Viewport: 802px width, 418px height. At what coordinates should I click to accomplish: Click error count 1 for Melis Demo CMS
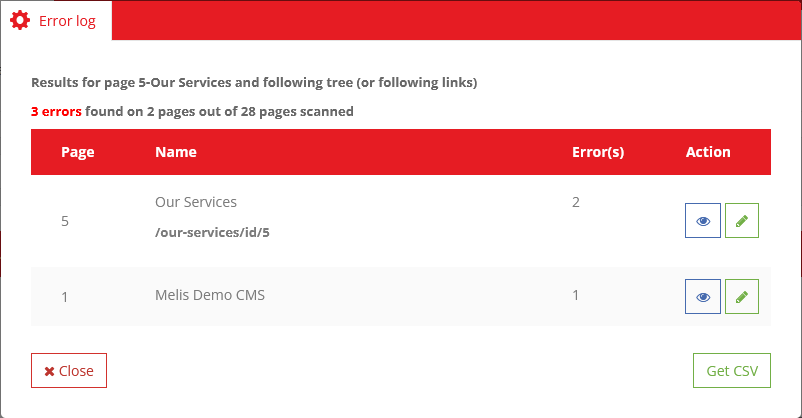[576, 295]
